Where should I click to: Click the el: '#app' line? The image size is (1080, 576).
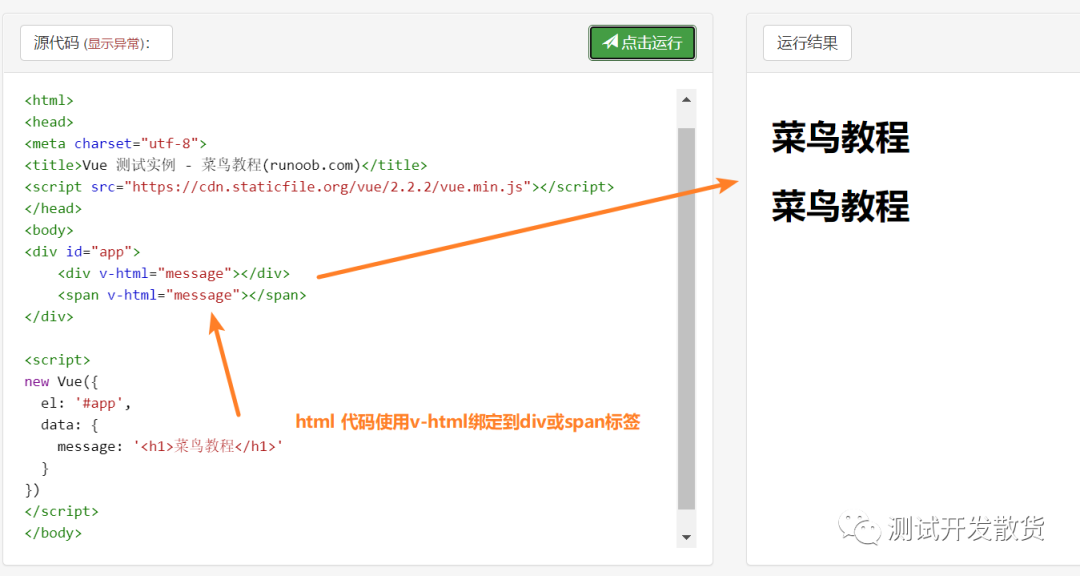[x=86, y=403]
